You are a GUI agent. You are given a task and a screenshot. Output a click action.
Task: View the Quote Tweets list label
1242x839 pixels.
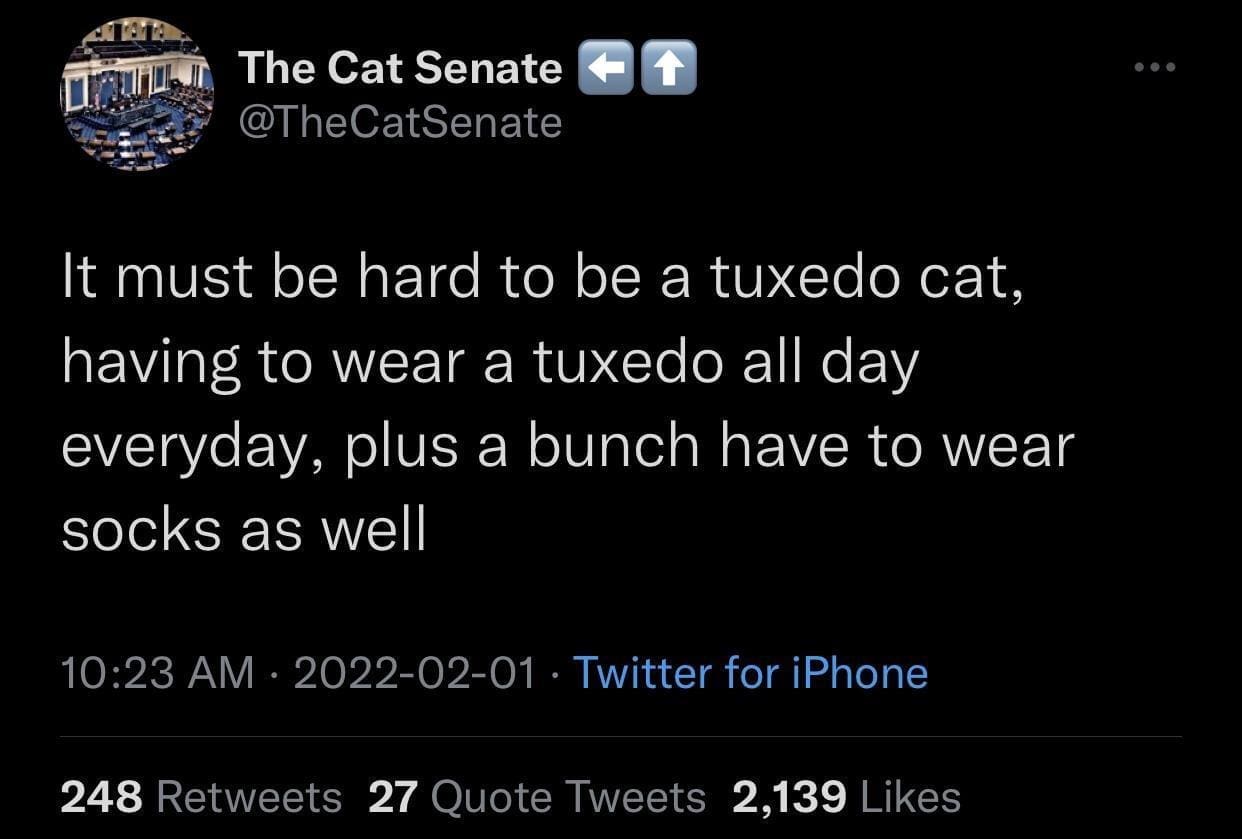(x=572, y=797)
